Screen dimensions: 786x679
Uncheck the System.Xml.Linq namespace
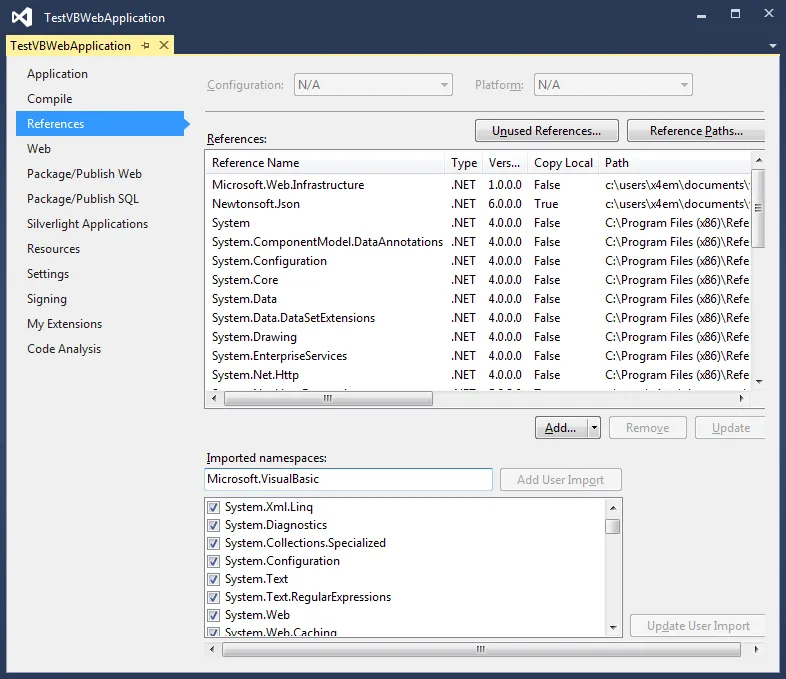tap(214, 507)
